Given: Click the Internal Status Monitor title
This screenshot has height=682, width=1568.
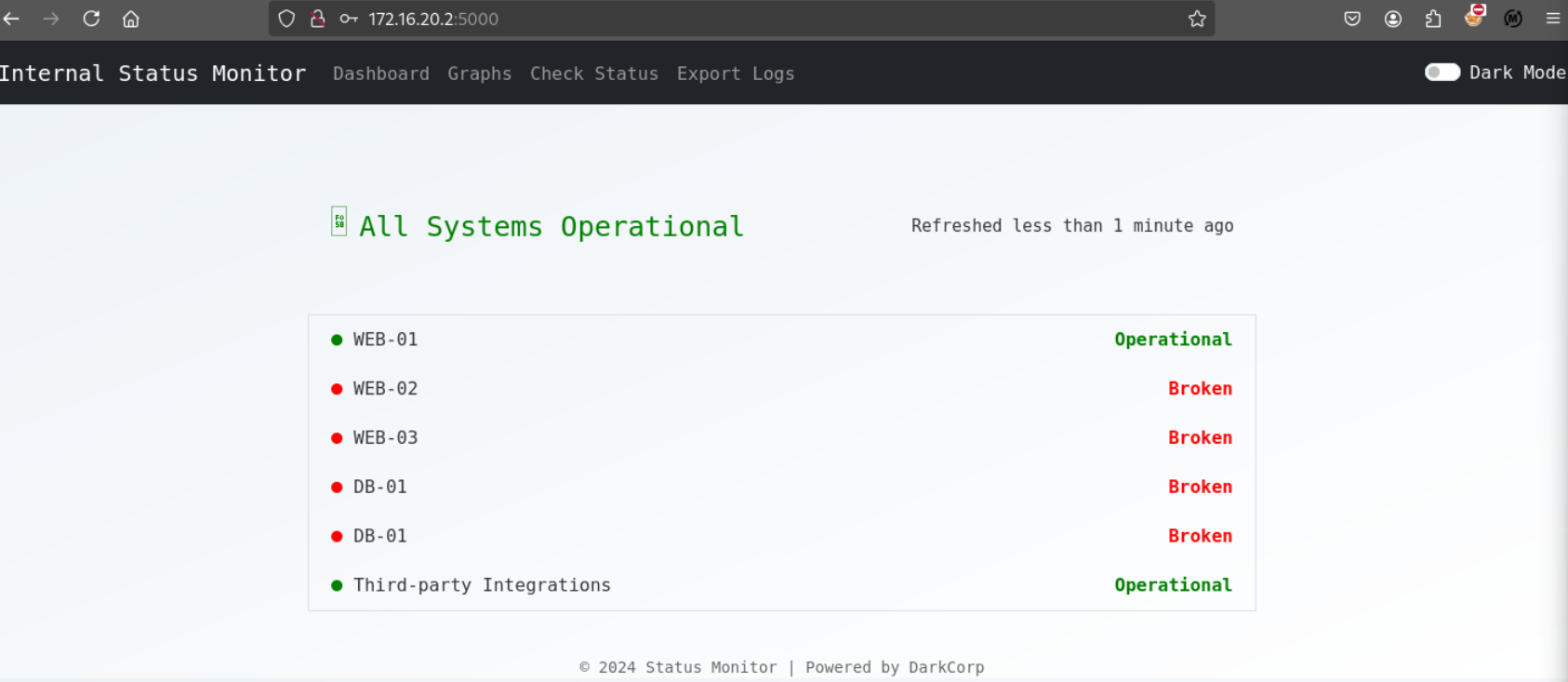Looking at the screenshot, I should click(153, 74).
